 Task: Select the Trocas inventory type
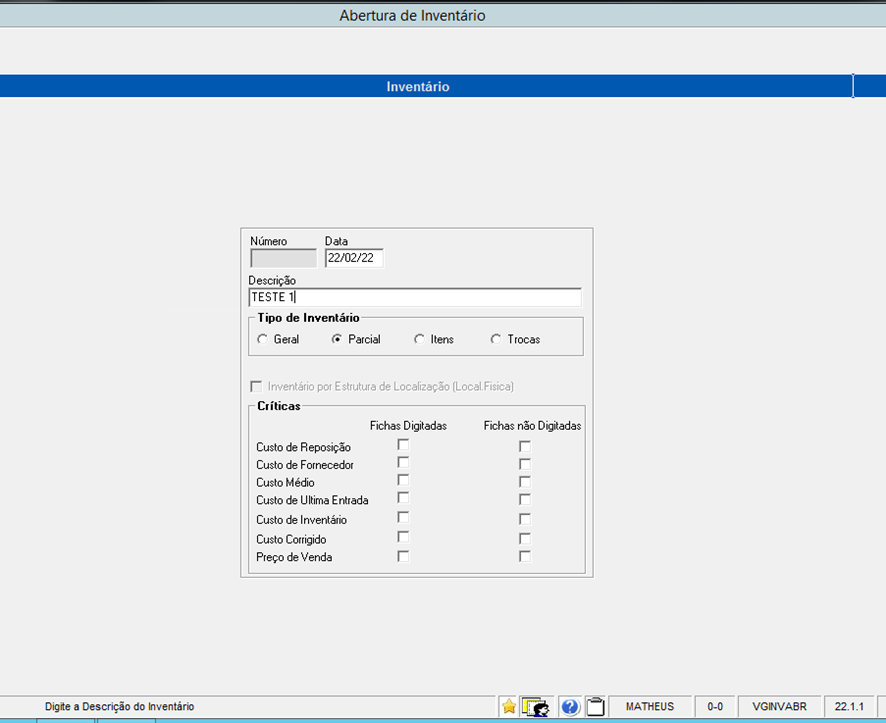[496, 339]
